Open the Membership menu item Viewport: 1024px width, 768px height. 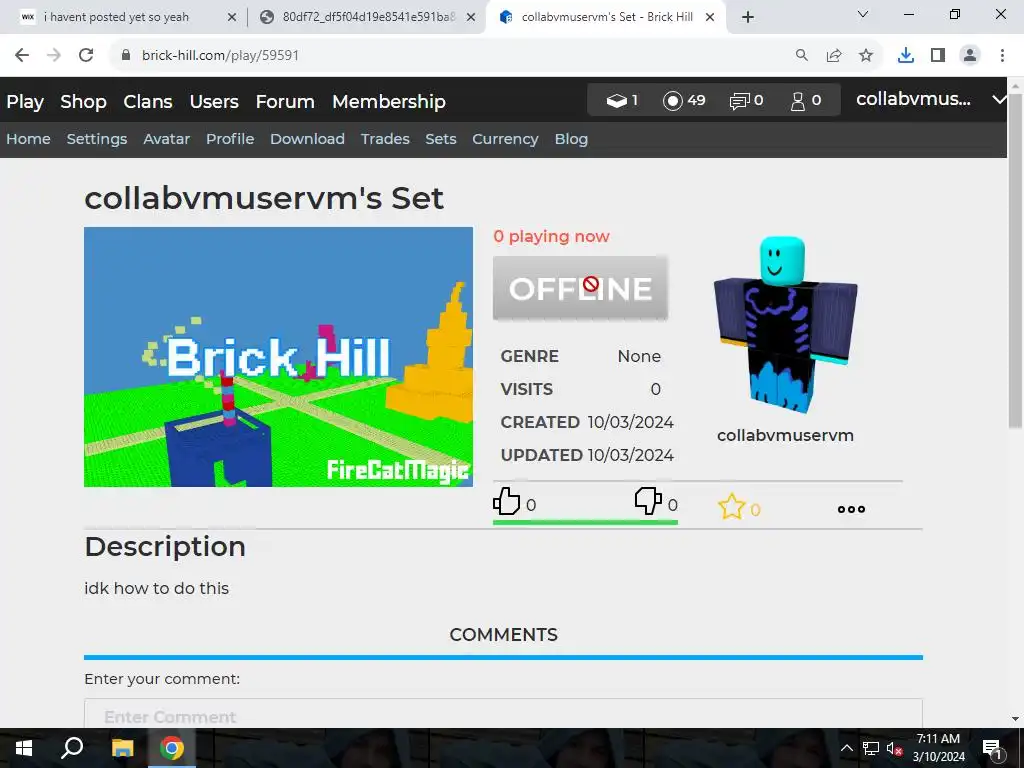coord(389,102)
